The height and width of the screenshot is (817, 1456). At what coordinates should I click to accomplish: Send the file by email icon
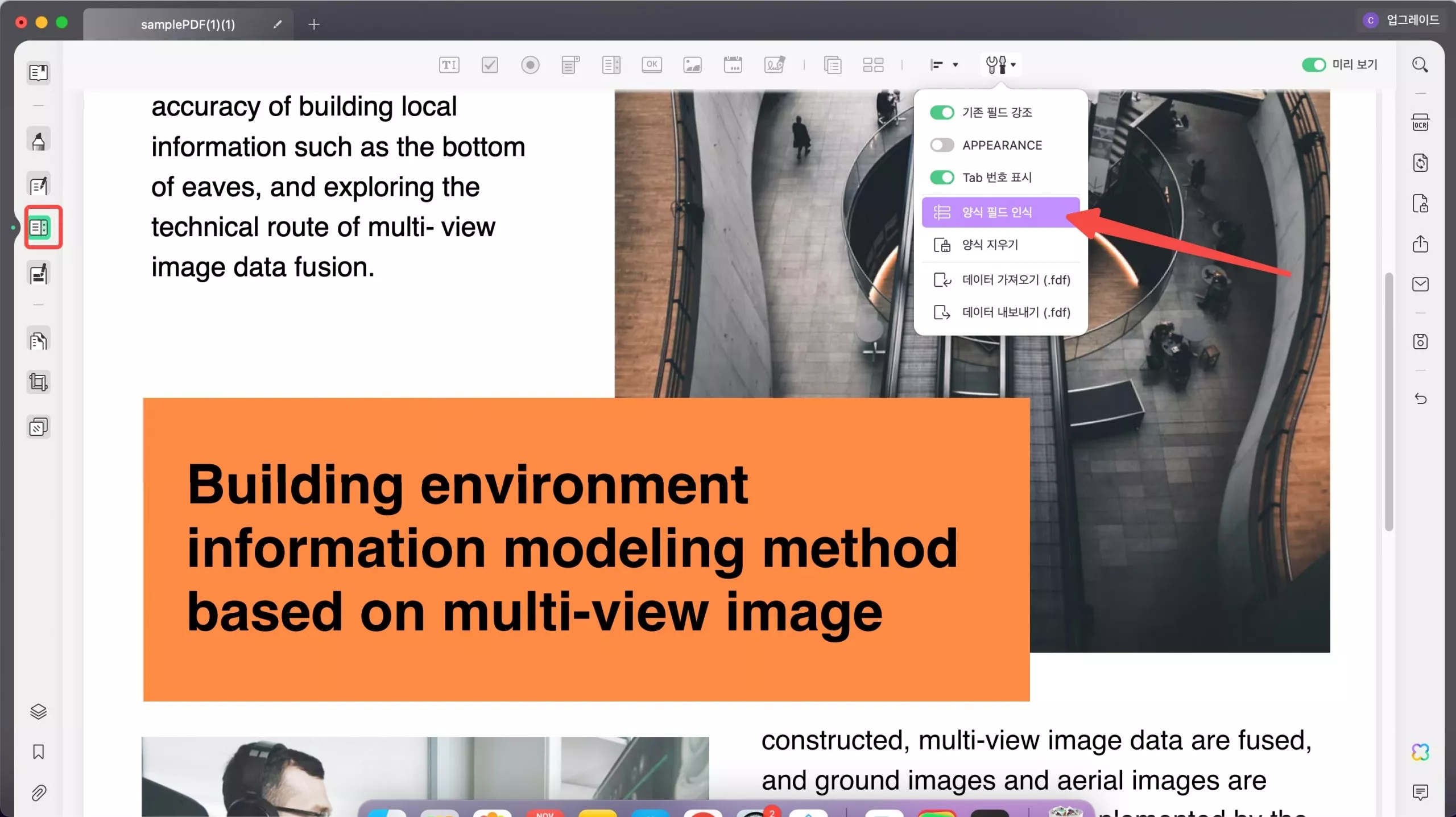[1420, 284]
